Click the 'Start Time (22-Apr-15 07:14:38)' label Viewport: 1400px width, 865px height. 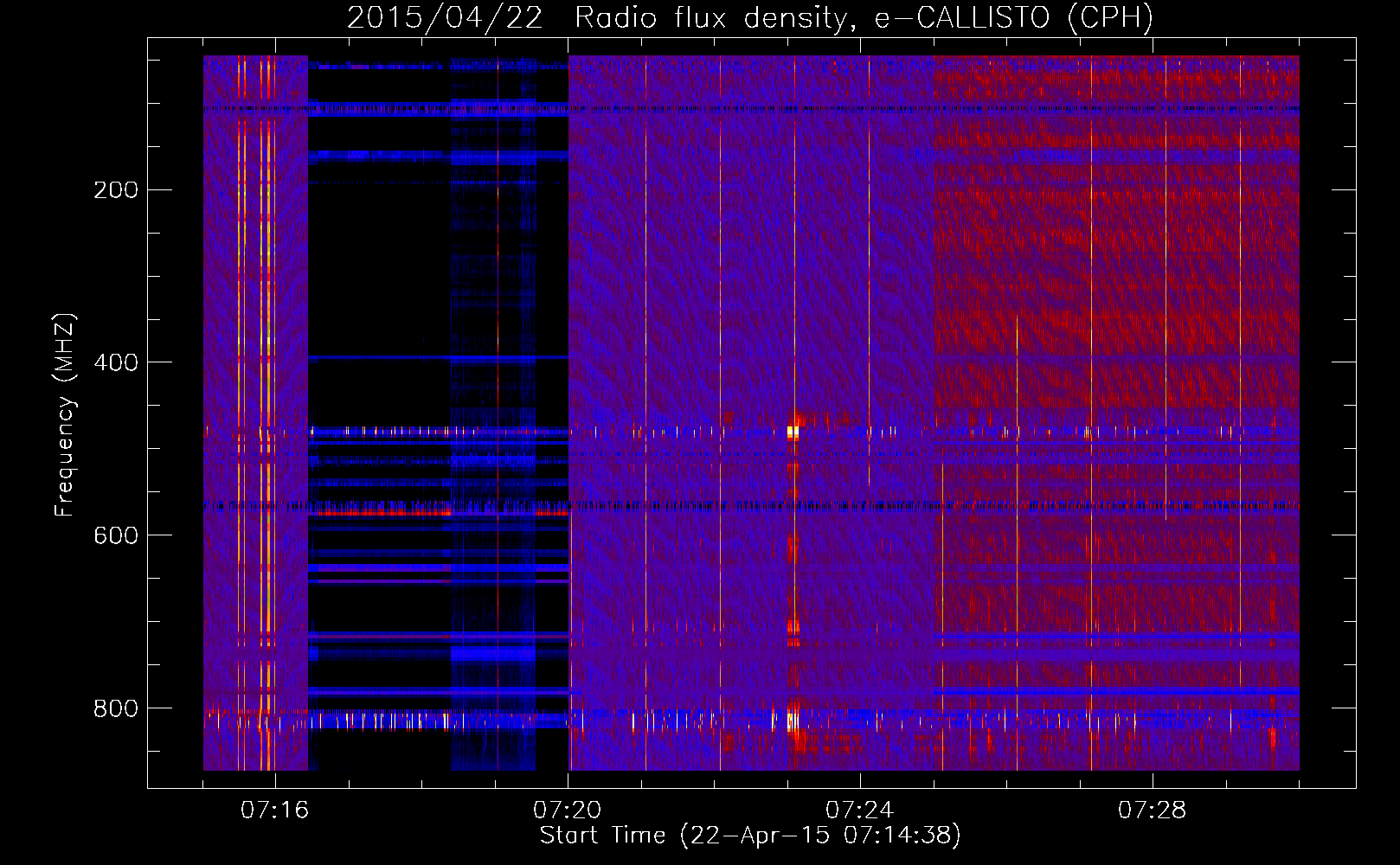pos(750,836)
